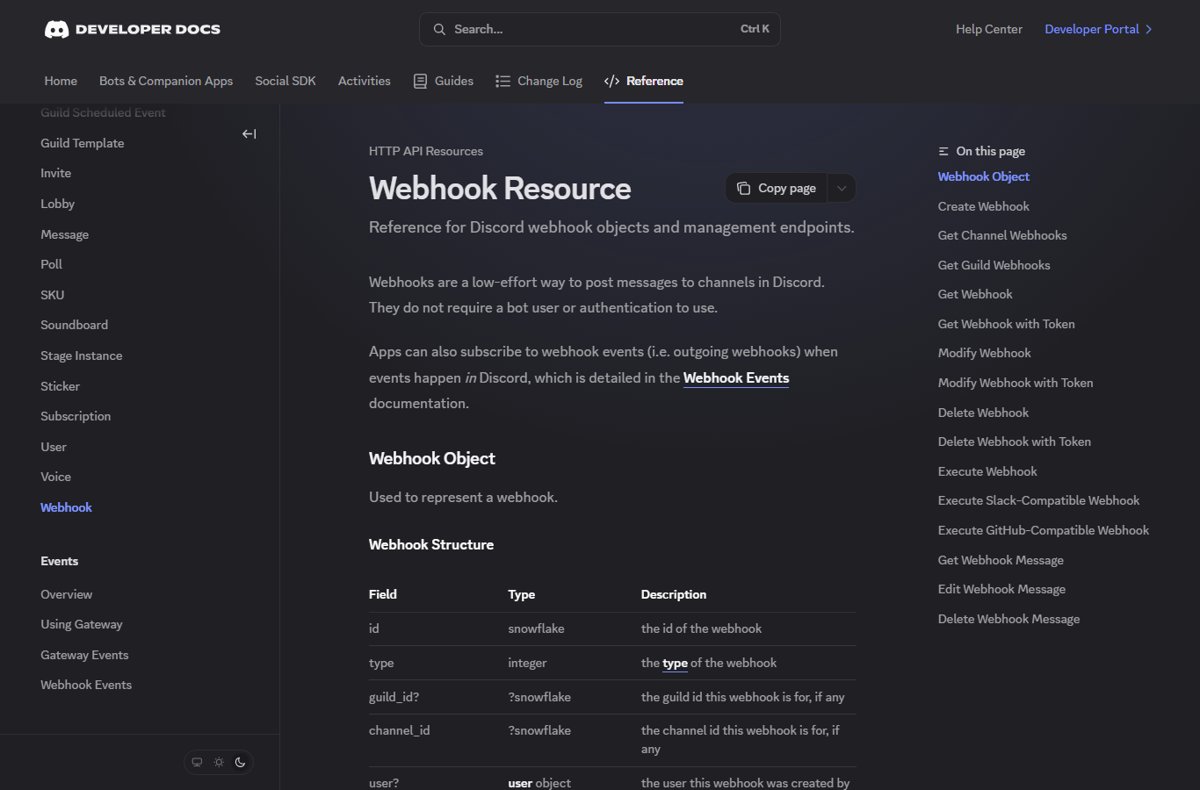Click the Webhook Structure heading

(x=431, y=545)
